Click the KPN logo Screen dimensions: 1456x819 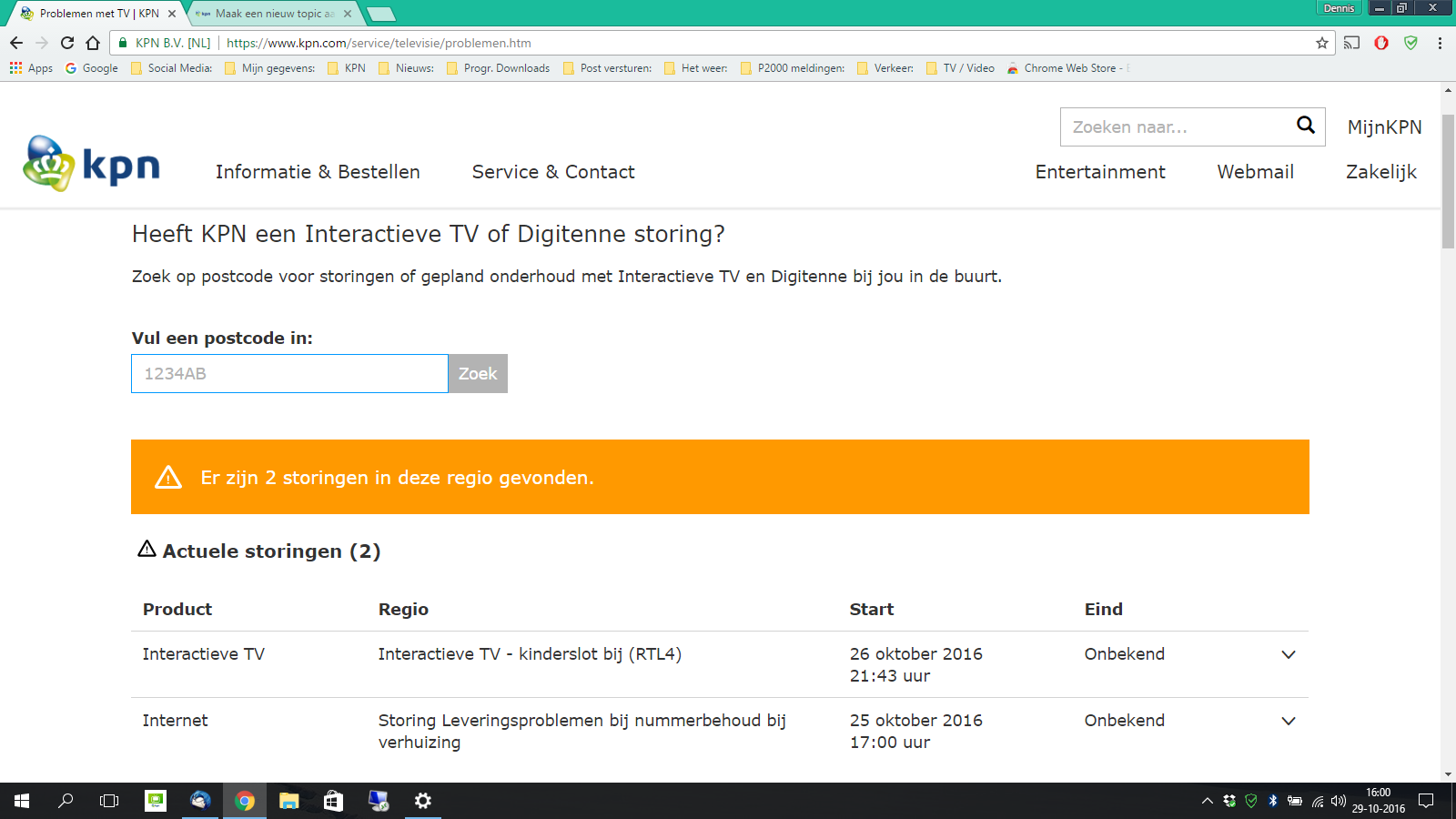click(91, 164)
